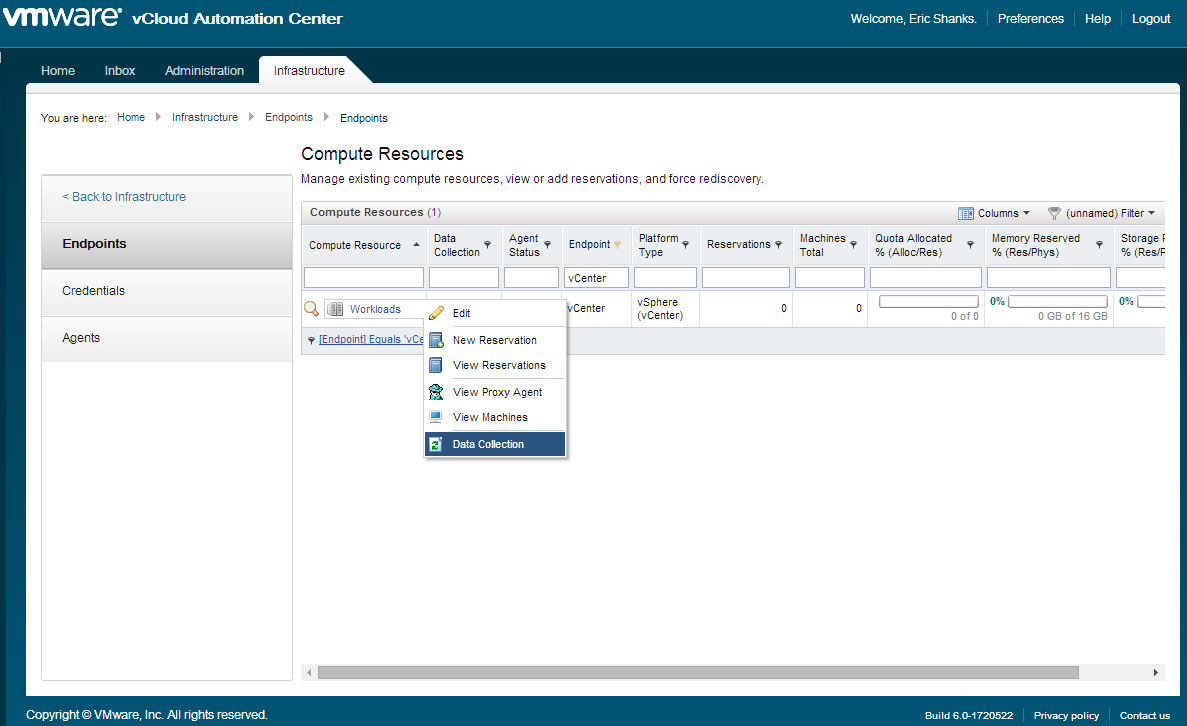Click the Logout link
Viewport: 1187px width, 726px height.
[x=1151, y=19]
